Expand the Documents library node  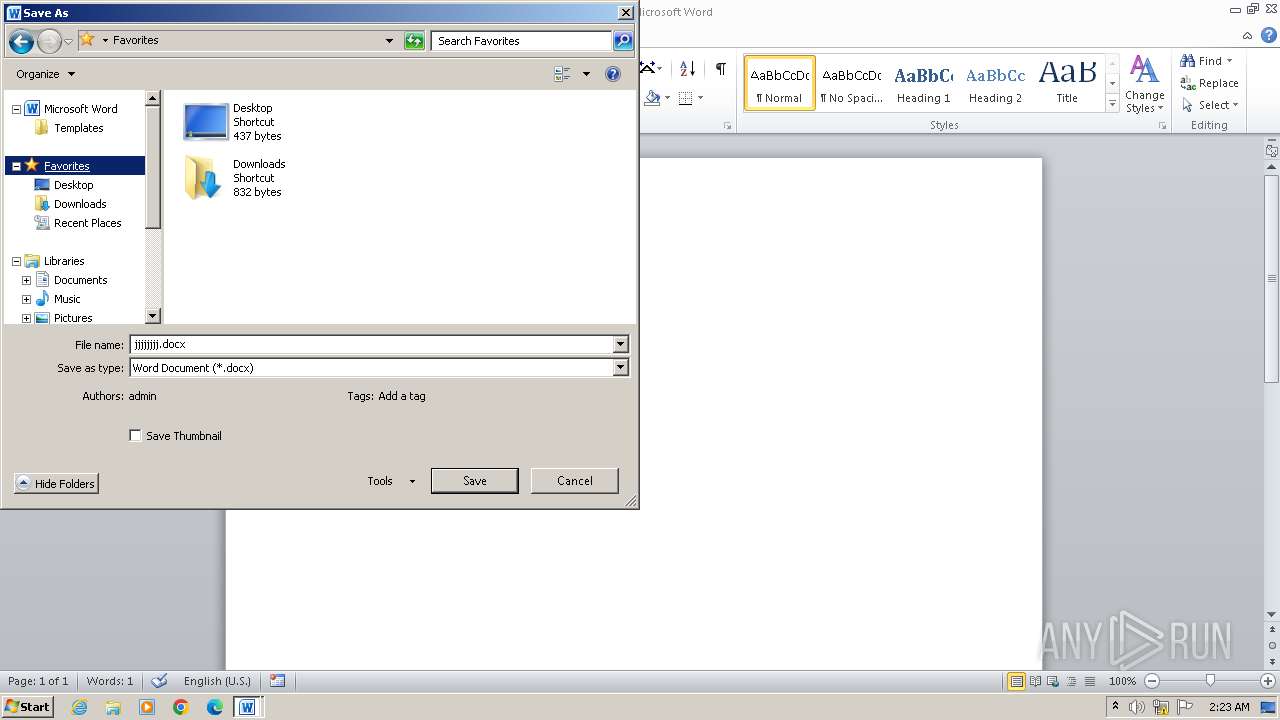click(26, 280)
